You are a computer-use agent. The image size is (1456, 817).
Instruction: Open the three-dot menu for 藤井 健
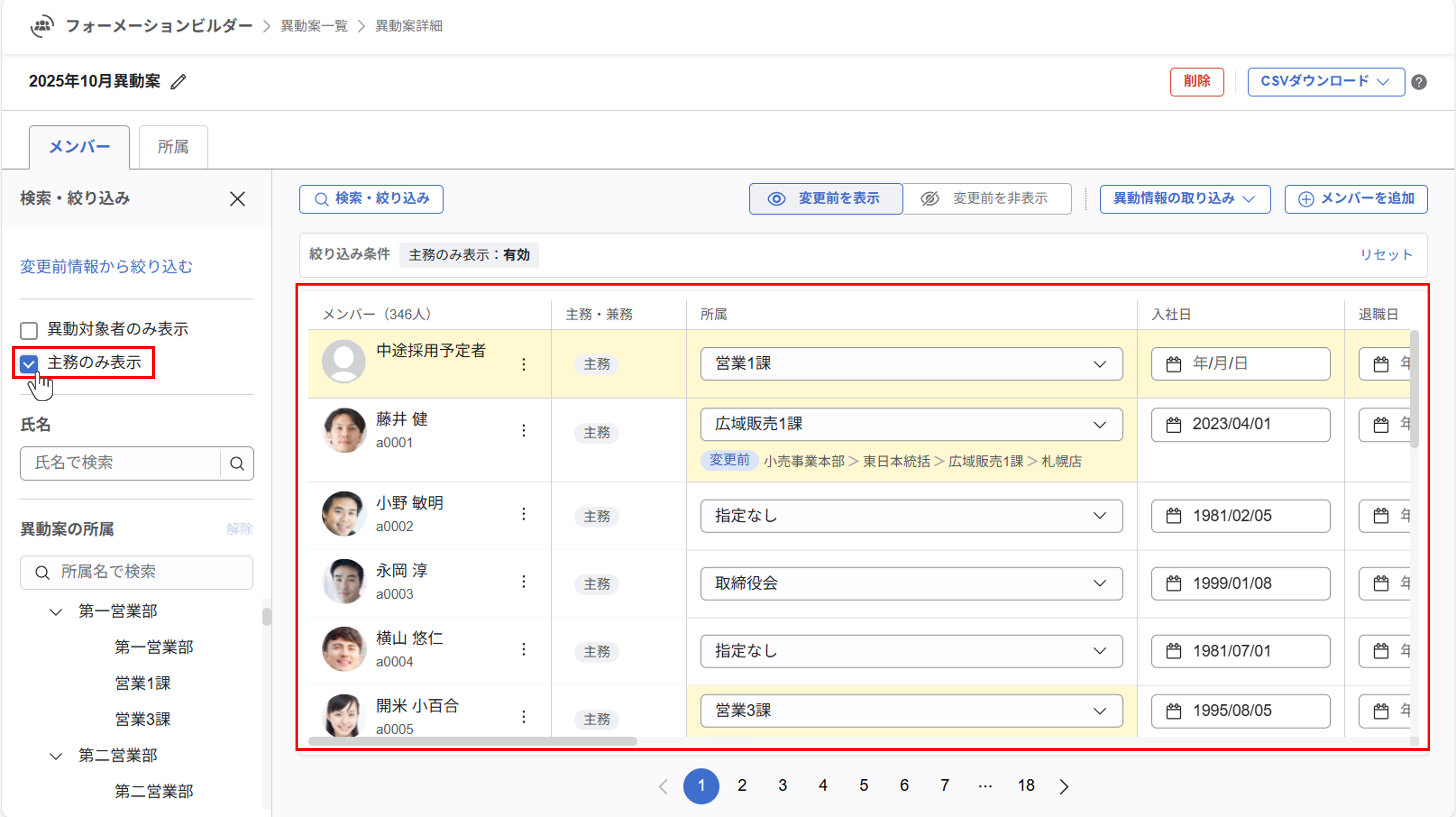click(524, 431)
